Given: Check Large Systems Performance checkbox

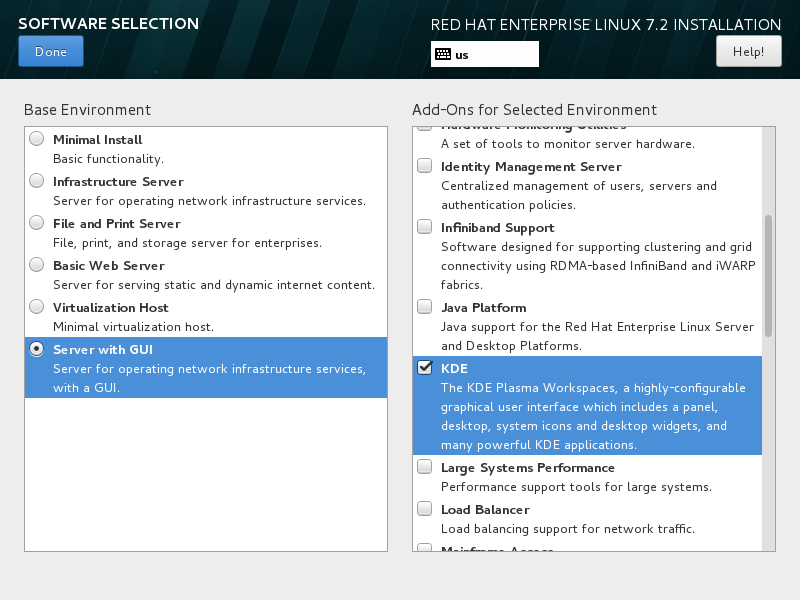Looking at the screenshot, I should tap(425, 467).
